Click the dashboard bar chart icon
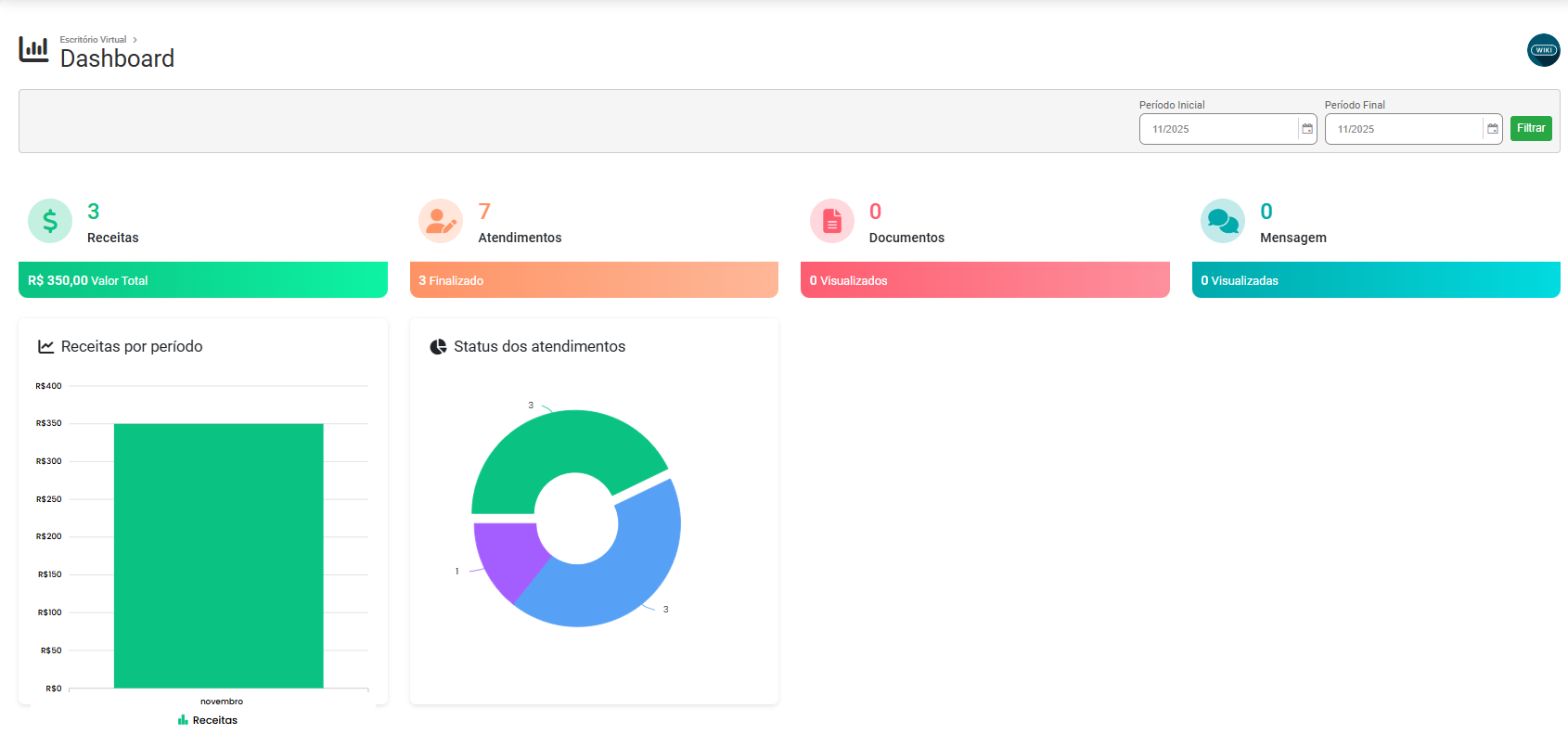Image resolution: width=1568 pixels, height=747 pixels. 33,50
